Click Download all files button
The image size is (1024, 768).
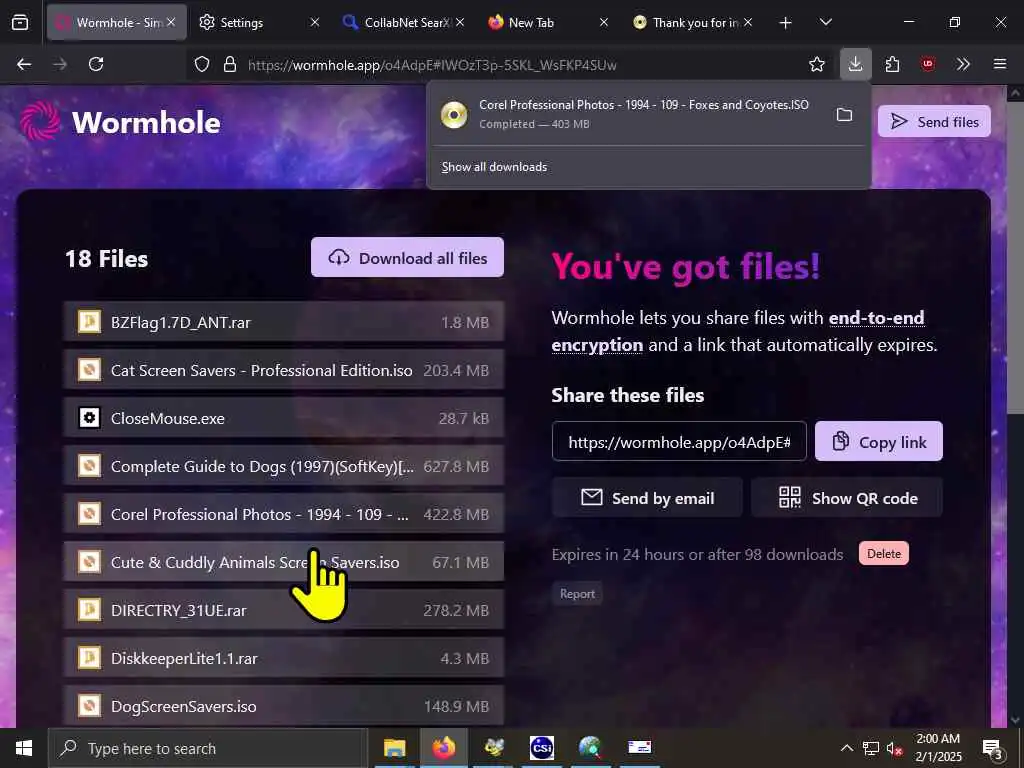[x=408, y=257]
